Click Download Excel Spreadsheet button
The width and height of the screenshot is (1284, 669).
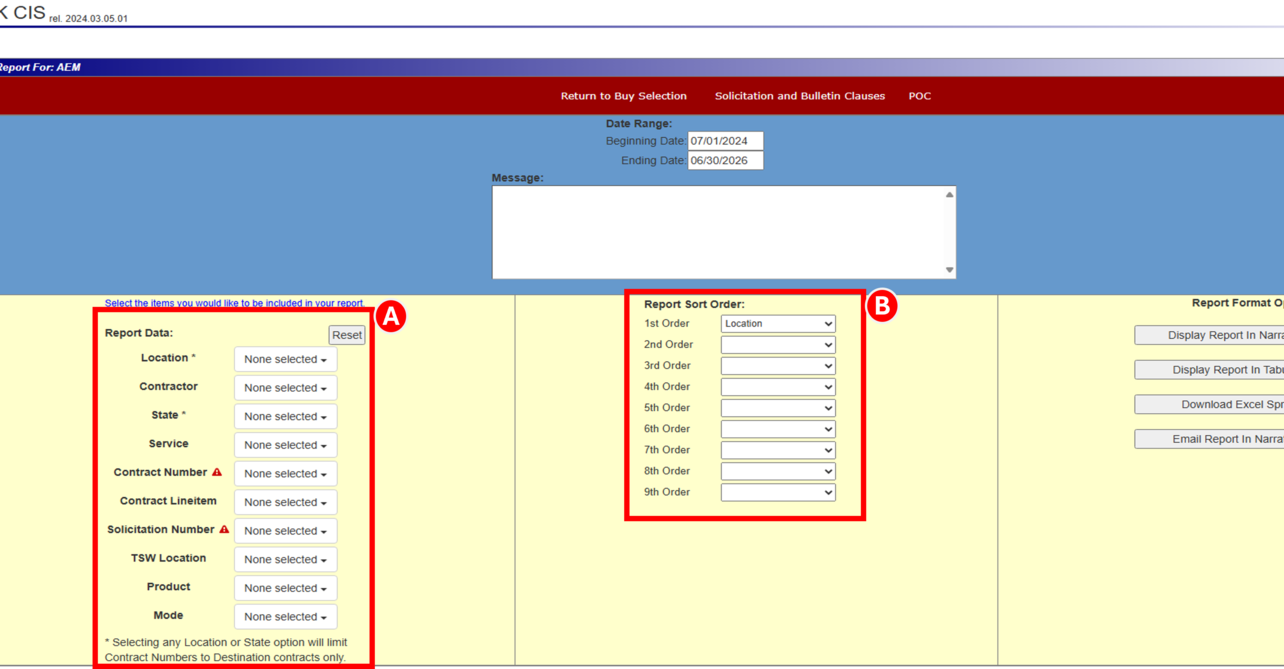[x=1209, y=404]
